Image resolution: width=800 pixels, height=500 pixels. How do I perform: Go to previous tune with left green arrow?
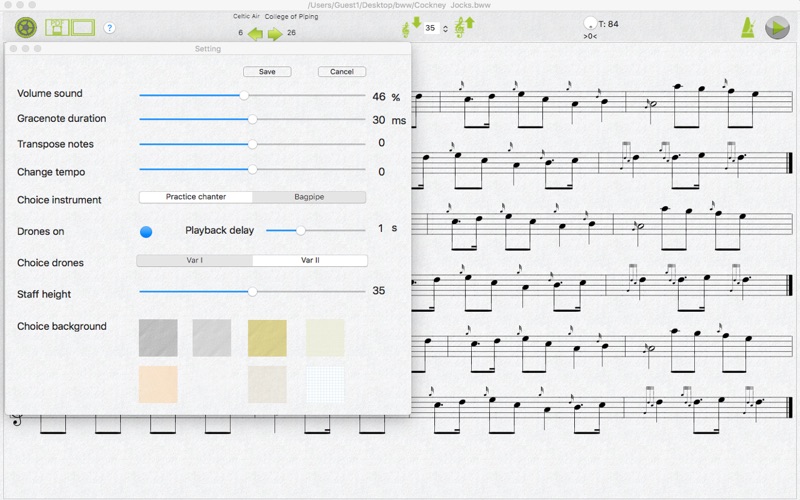point(255,34)
